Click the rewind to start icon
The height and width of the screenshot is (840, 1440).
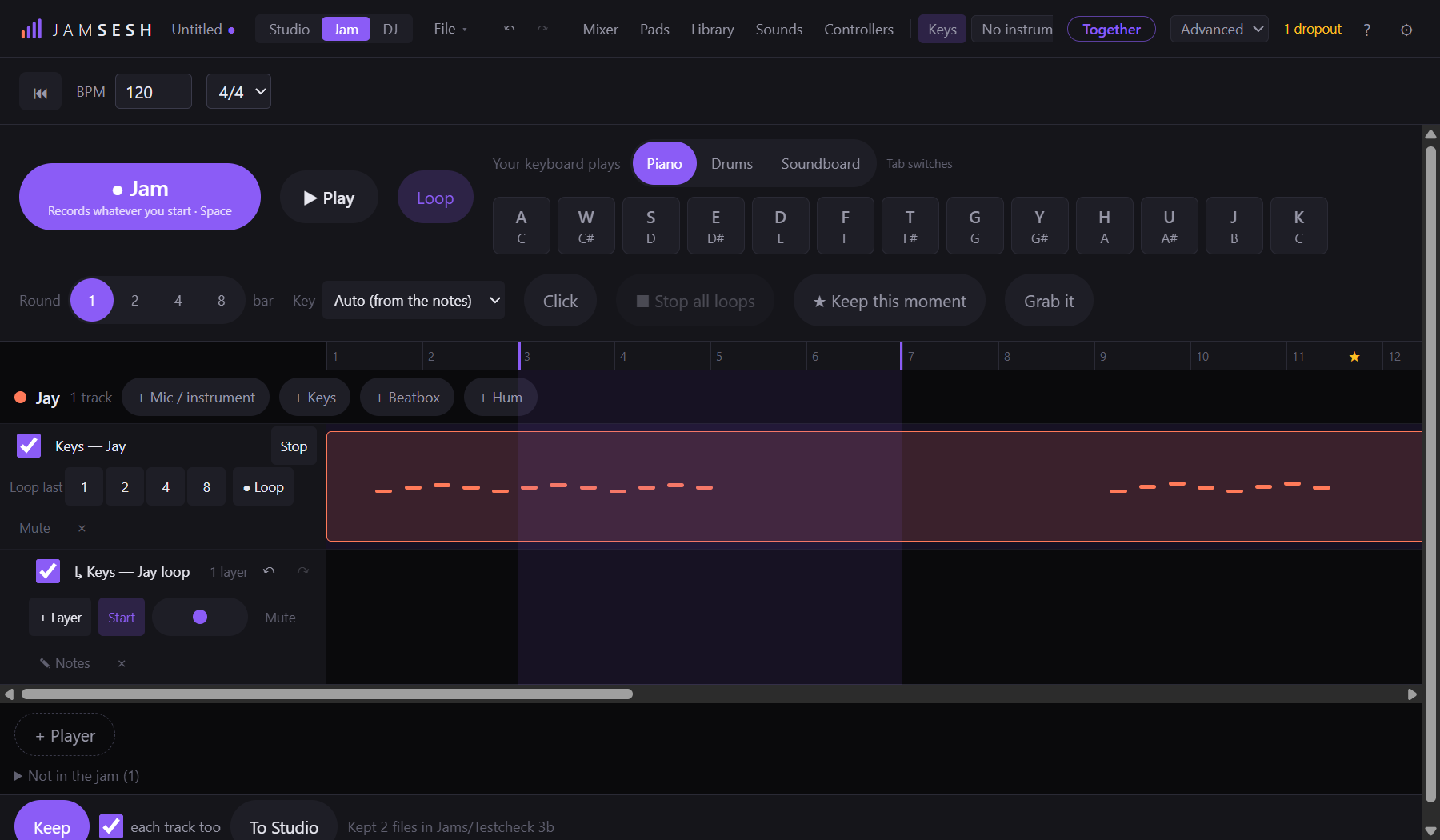[x=40, y=93]
